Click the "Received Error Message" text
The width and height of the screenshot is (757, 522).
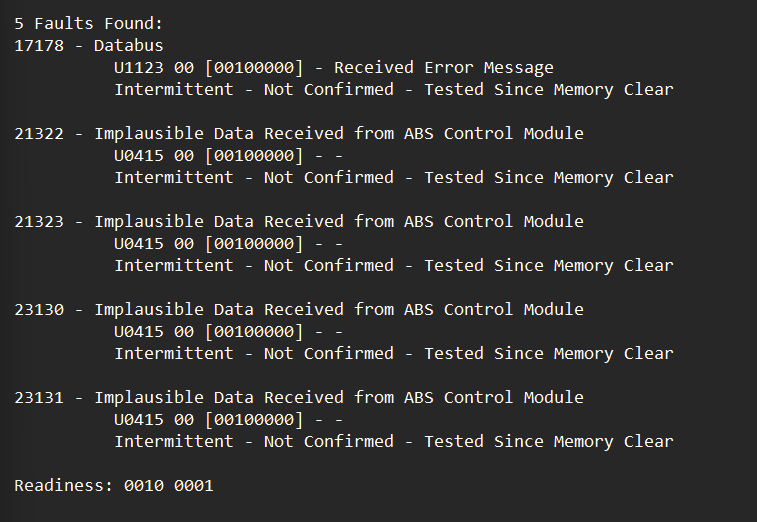tap(443, 68)
